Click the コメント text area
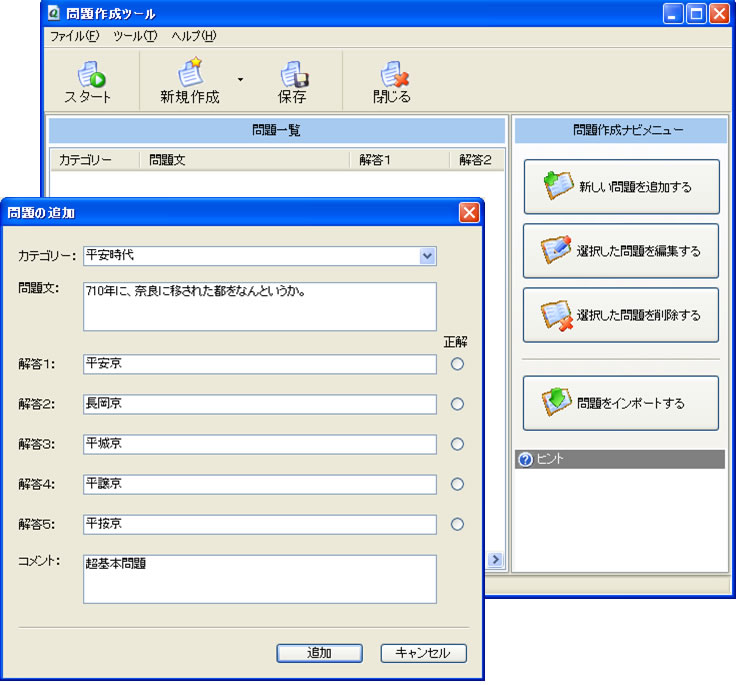The width and height of the screenshot is (737, 685). pos(260,579)
